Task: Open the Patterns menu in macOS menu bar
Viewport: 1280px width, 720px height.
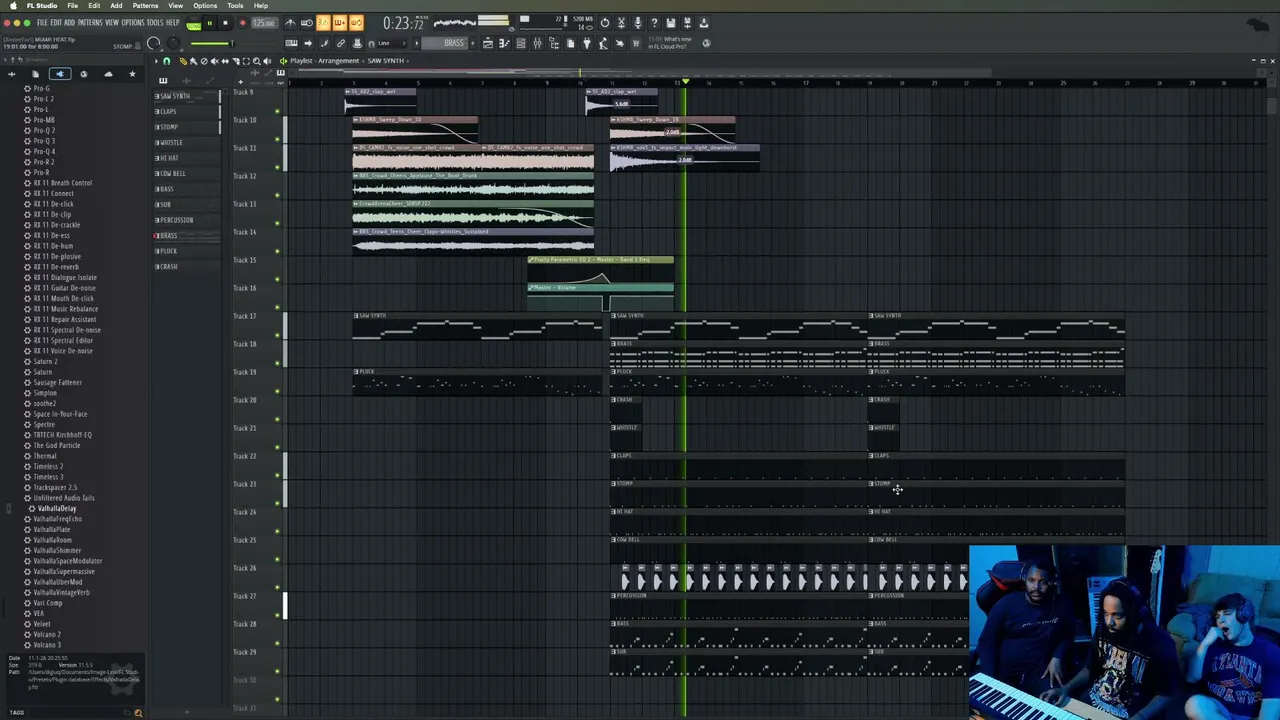Action: pyautogui.click(x=145, y=5)
